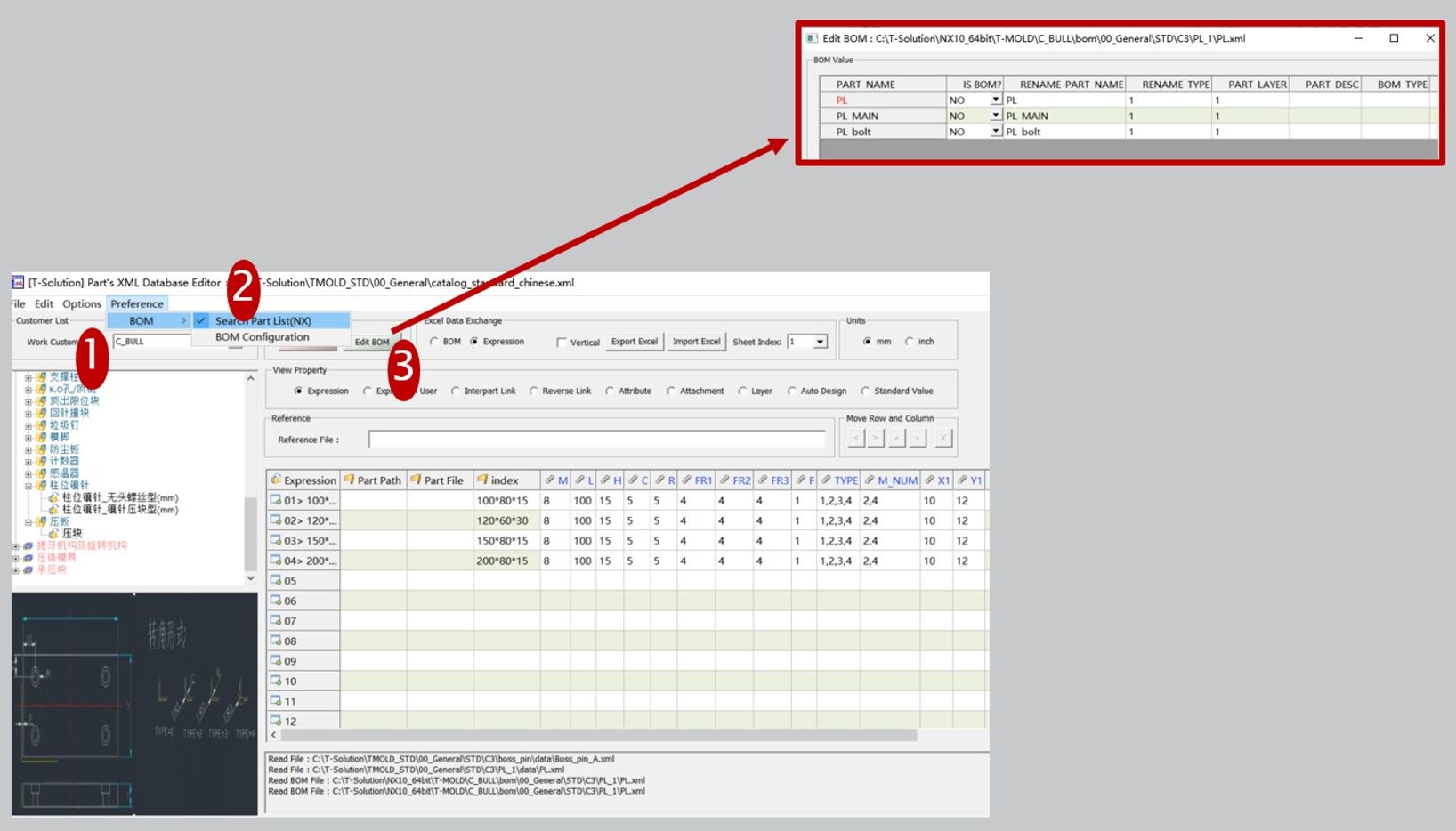Enable the Vertical checkbox
This screenshot has height=831, width=1456.
click(562, 343)
